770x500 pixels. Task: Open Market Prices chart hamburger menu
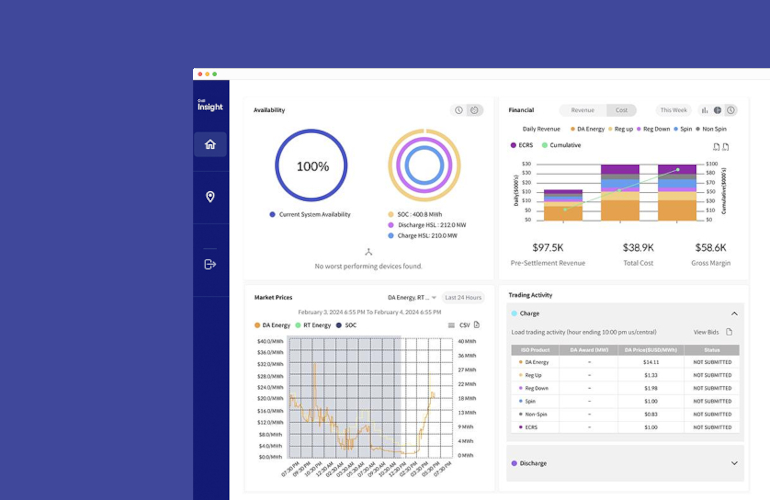(451, 325)
